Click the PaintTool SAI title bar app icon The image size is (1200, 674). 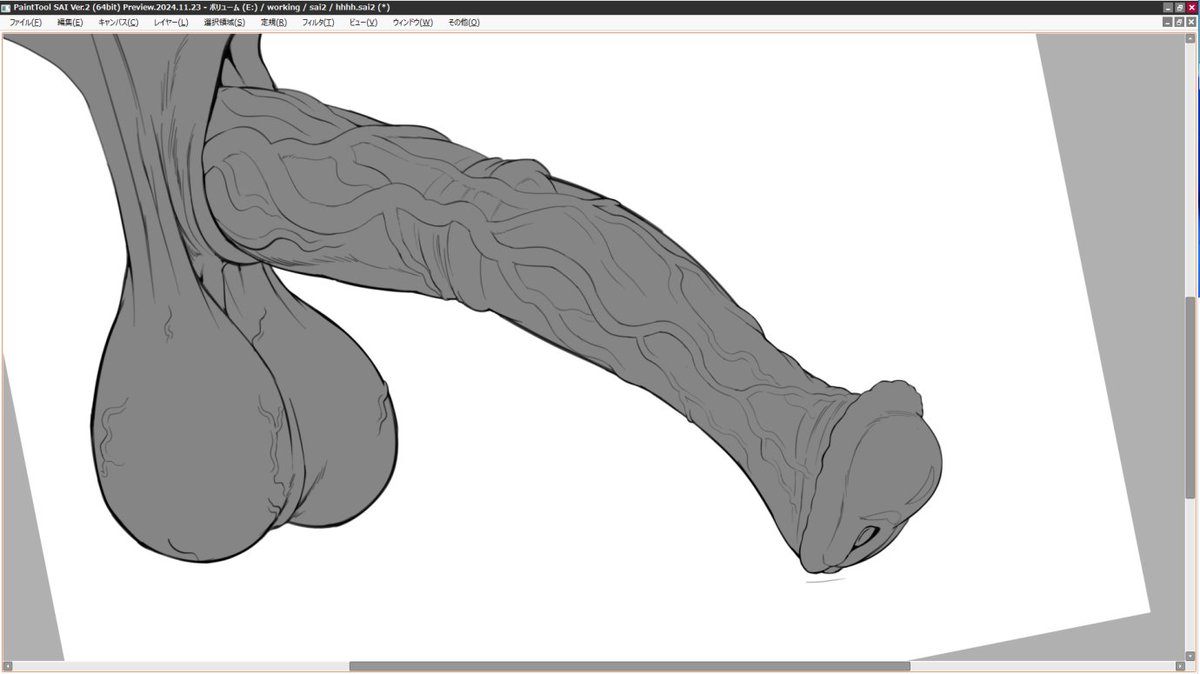pos(6,7)
